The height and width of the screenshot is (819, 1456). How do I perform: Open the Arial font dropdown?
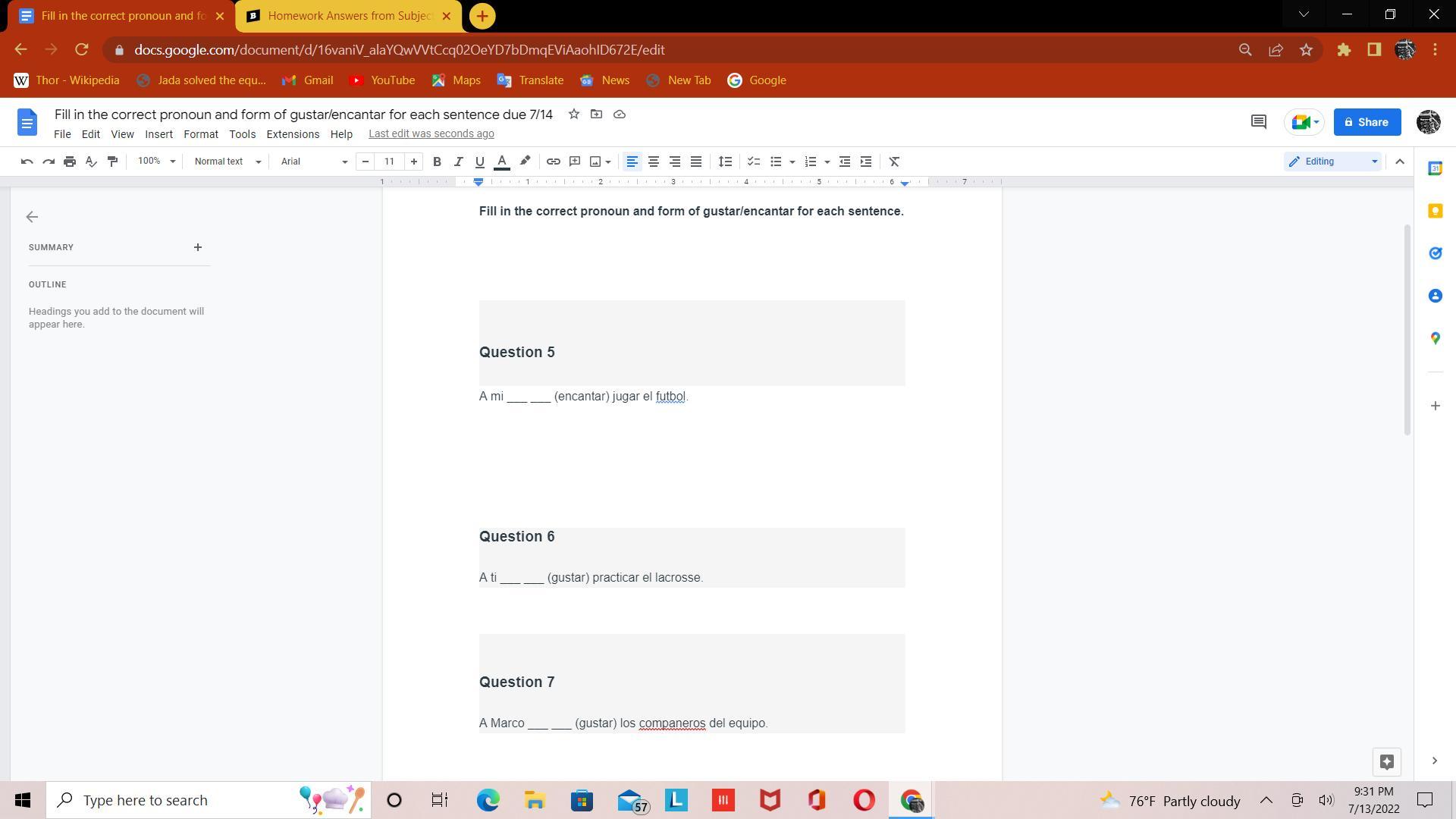pos(313,162)
